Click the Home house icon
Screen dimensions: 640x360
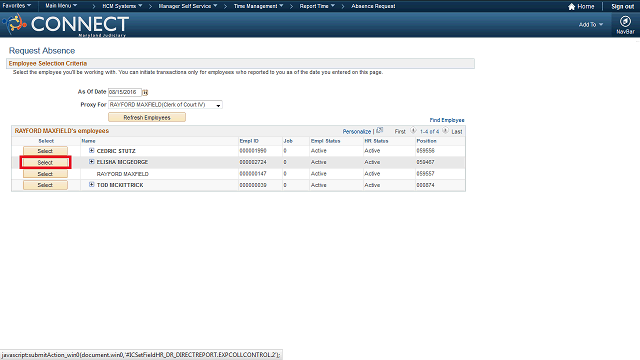[571, 7]
